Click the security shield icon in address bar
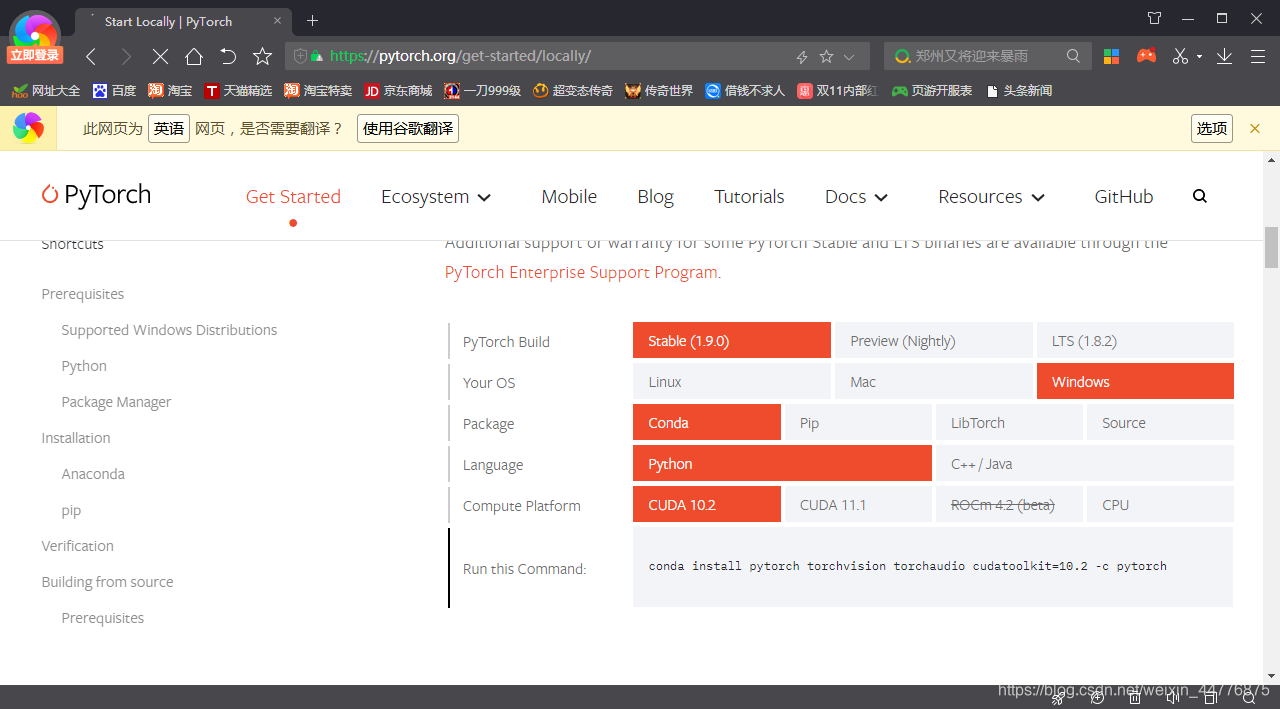Viewport: 1280px width, 709px height. point(300,56)
